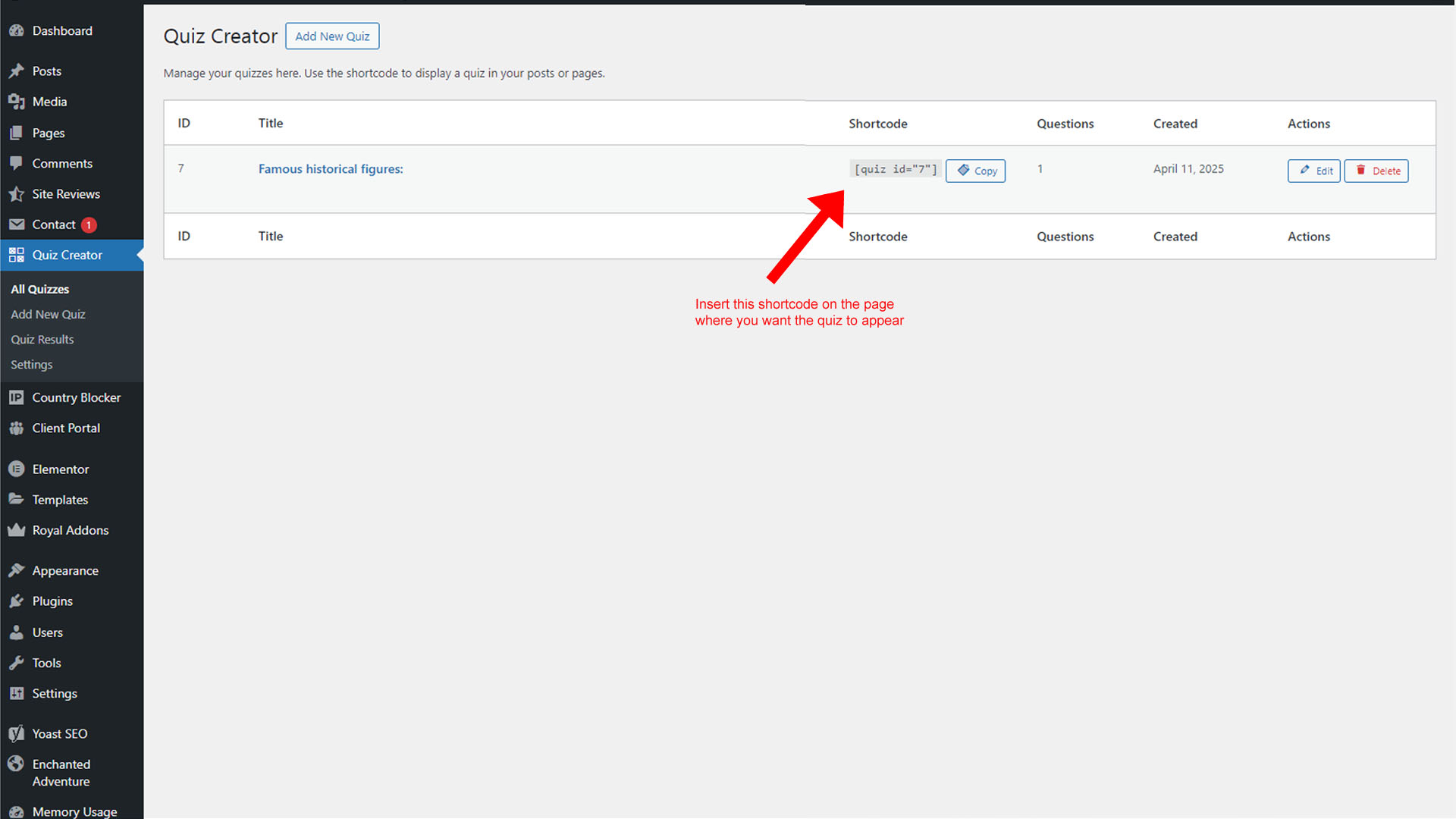
Task: Open Site Reviews via its star icon
Action: click(17, 194)
